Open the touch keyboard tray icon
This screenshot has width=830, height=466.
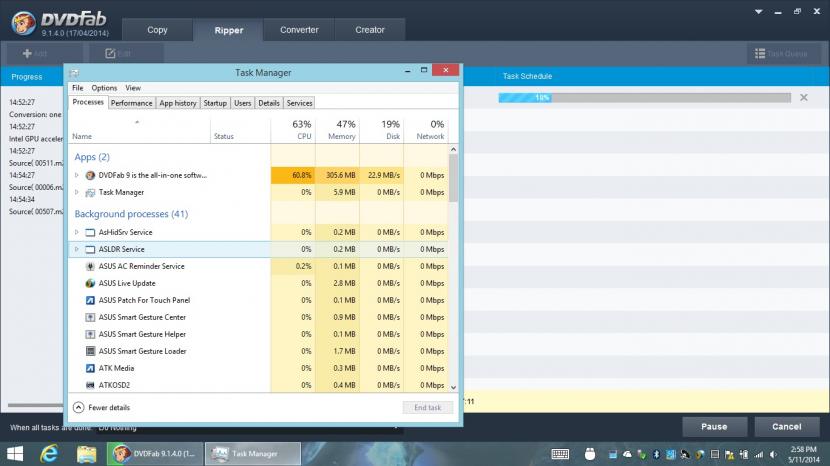pos(560,454)
